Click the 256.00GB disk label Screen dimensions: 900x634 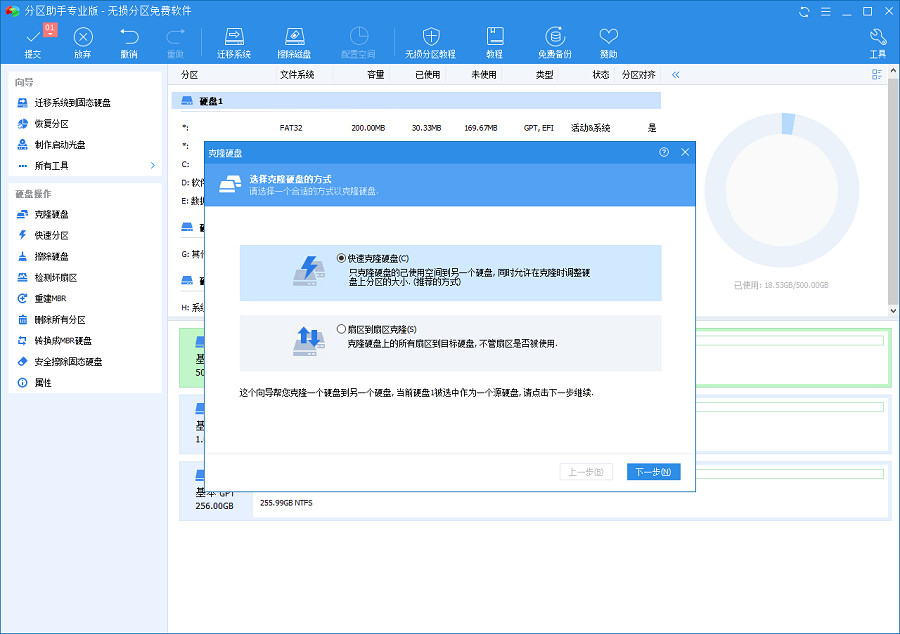tap(214, 506)
